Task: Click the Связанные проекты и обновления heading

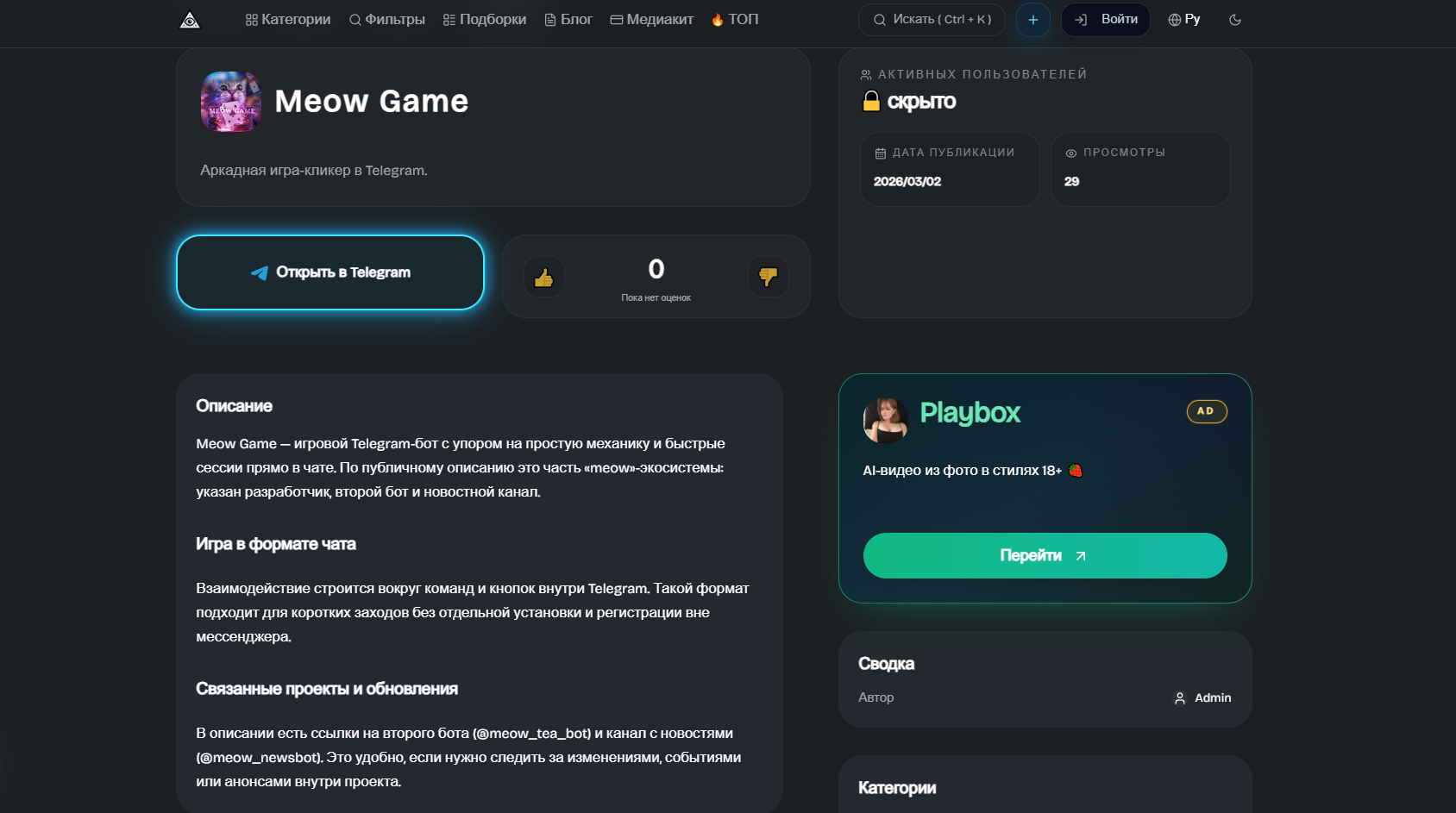Action: pos(327,689)
